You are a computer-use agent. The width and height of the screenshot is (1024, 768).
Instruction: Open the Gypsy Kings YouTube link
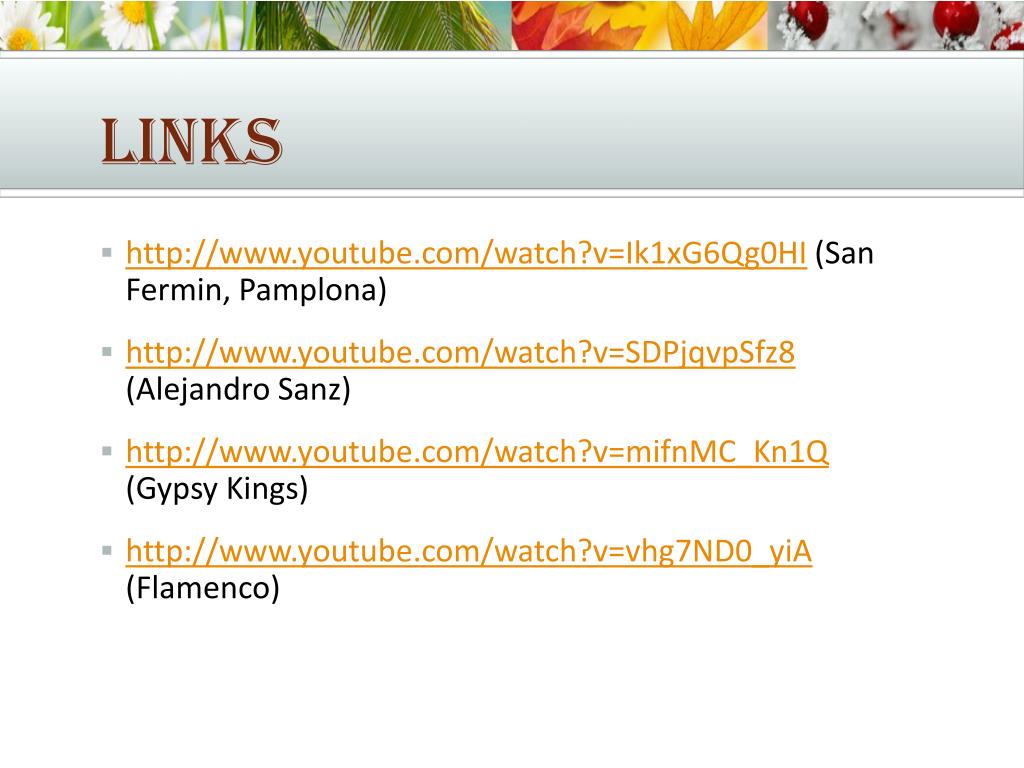point(477,452)
